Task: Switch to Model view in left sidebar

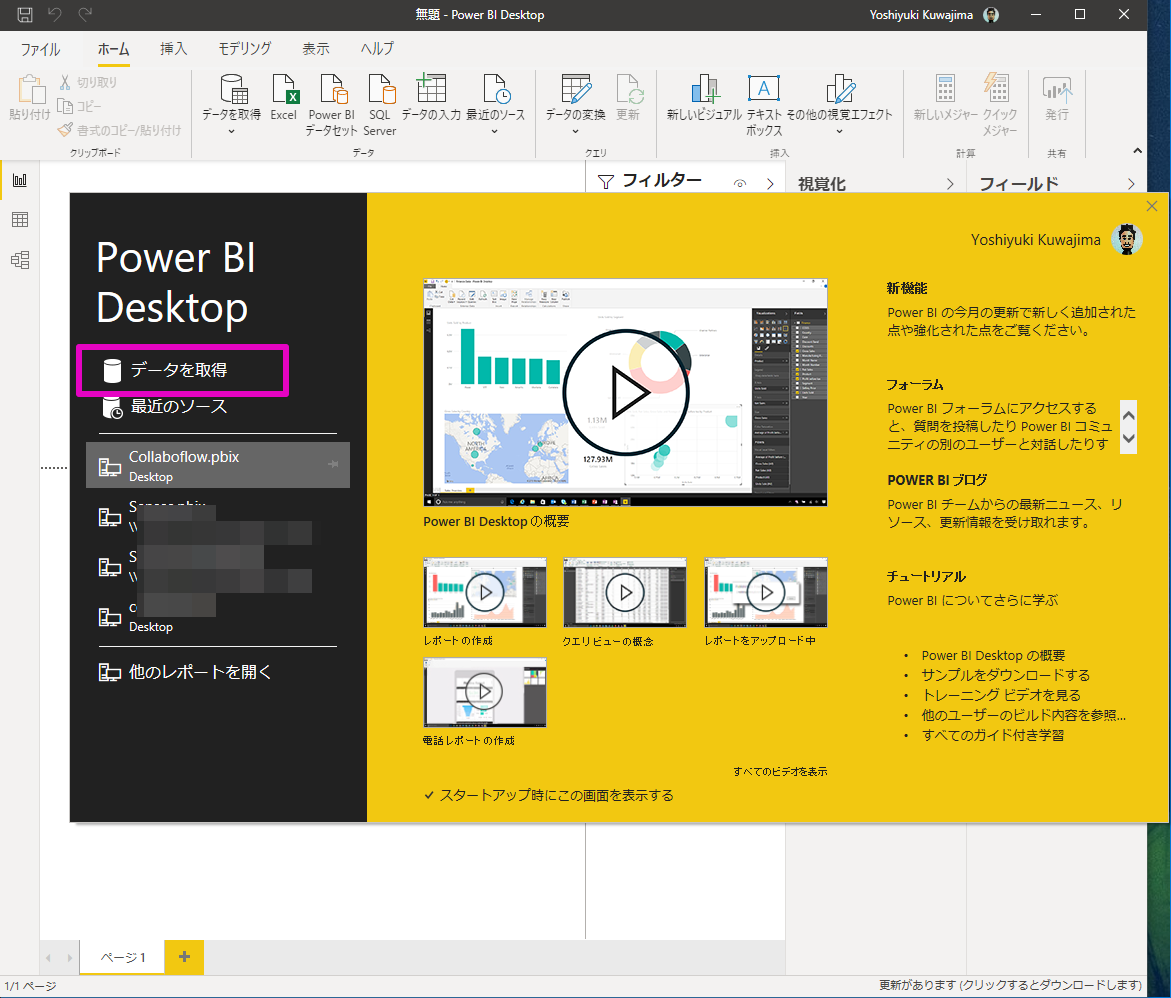Action: tap(20, 260)
